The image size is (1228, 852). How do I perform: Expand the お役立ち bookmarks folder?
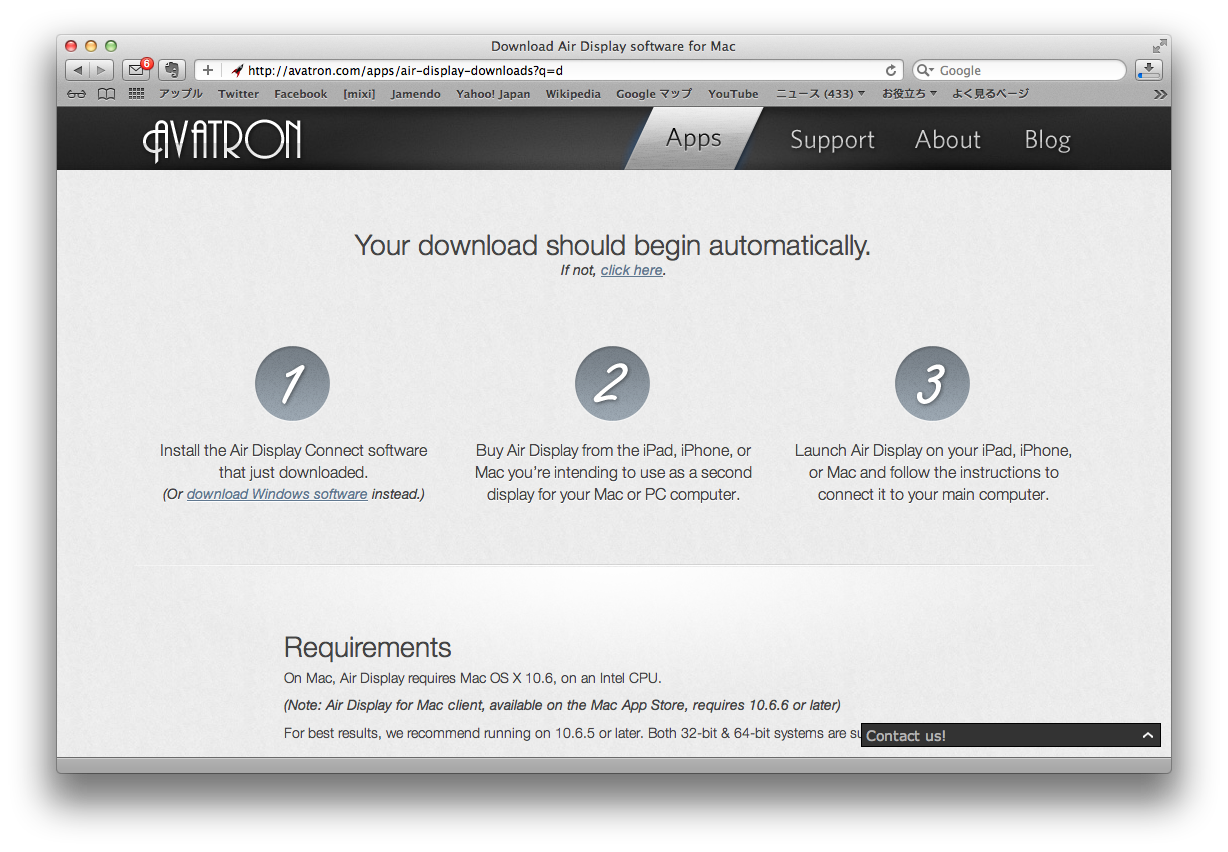point(910,94)
